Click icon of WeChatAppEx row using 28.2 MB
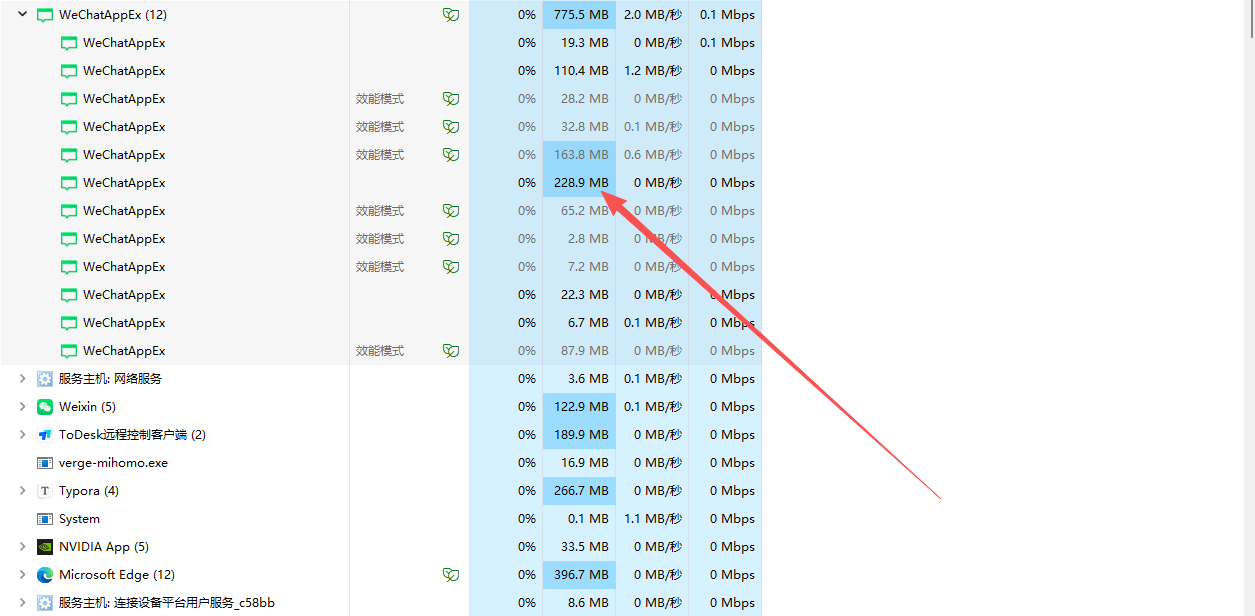 69,99
